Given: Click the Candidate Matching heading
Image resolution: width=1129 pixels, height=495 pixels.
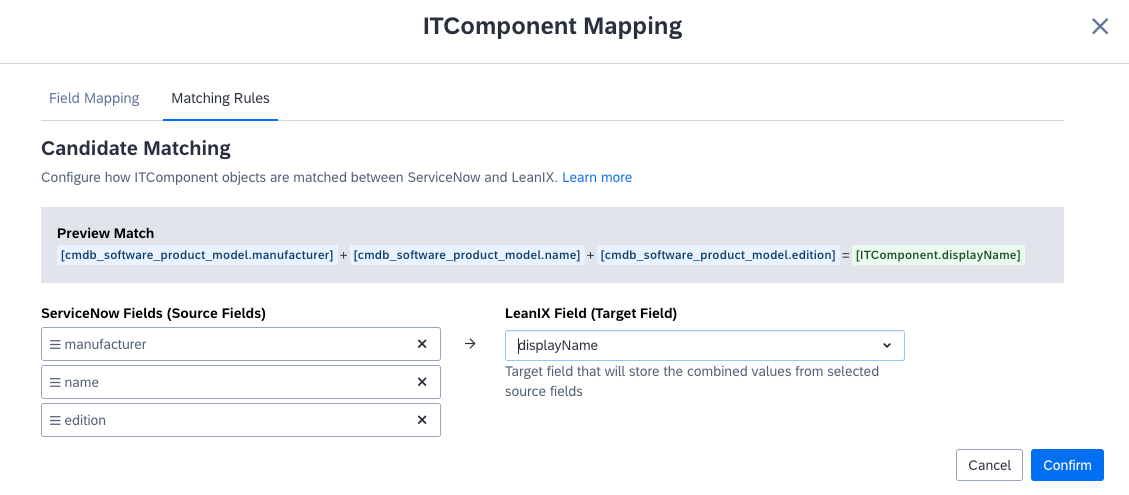Looking at the screenshot, I should (136, 148).
